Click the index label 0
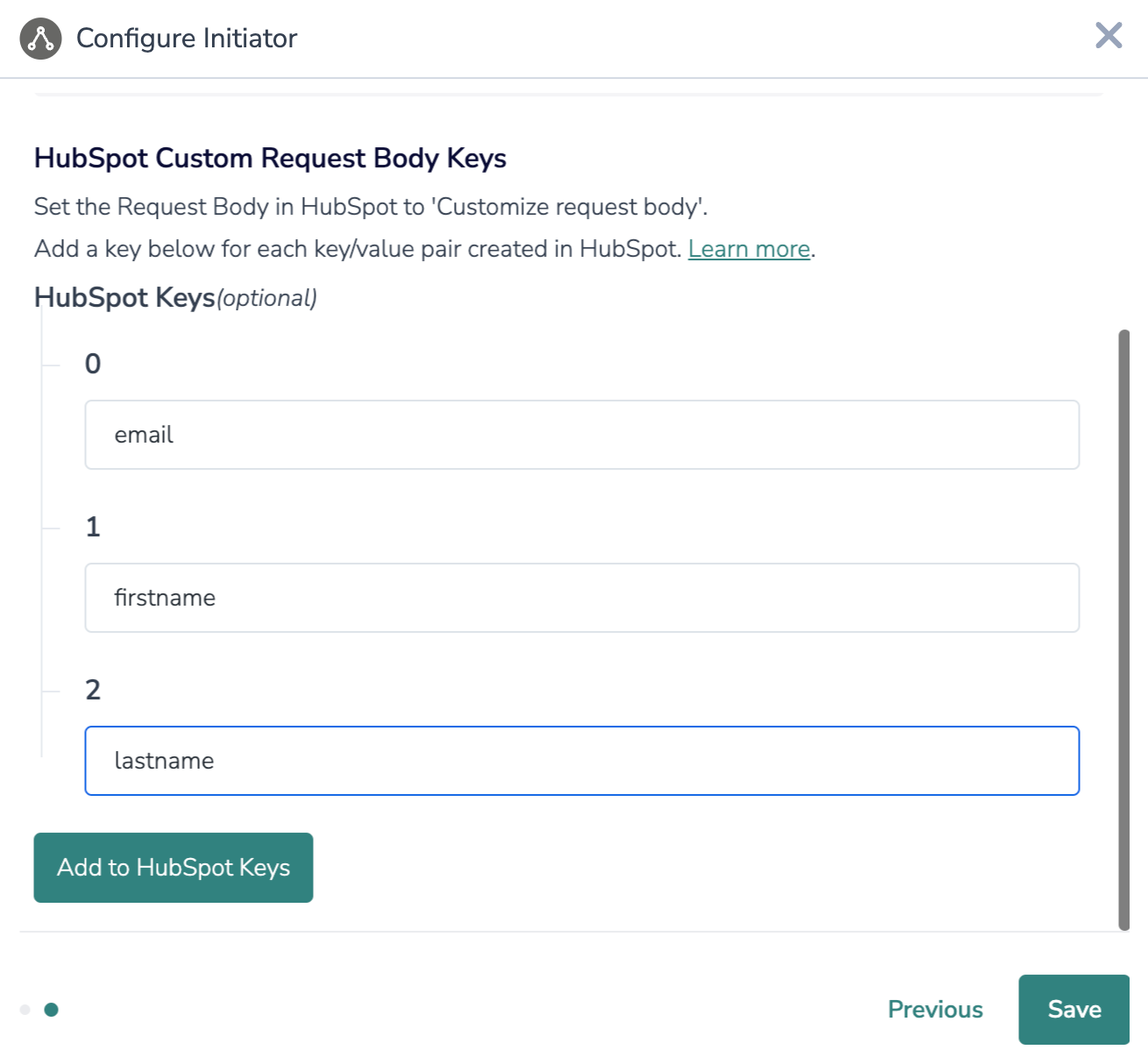 (x=93, y=364)
